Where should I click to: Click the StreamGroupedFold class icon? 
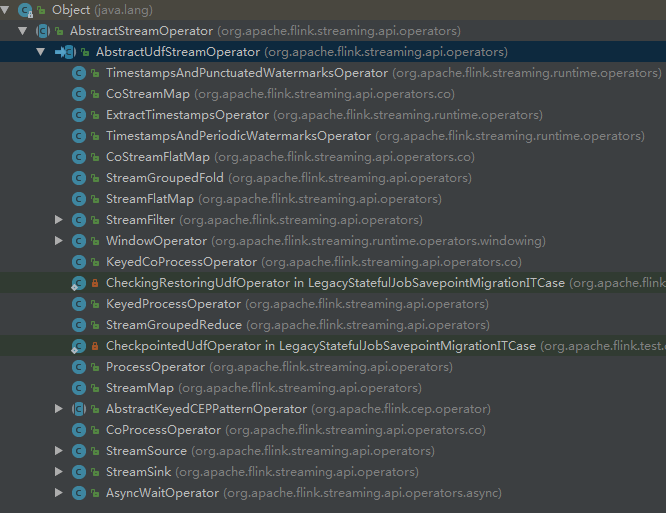(x=79, y=178)
